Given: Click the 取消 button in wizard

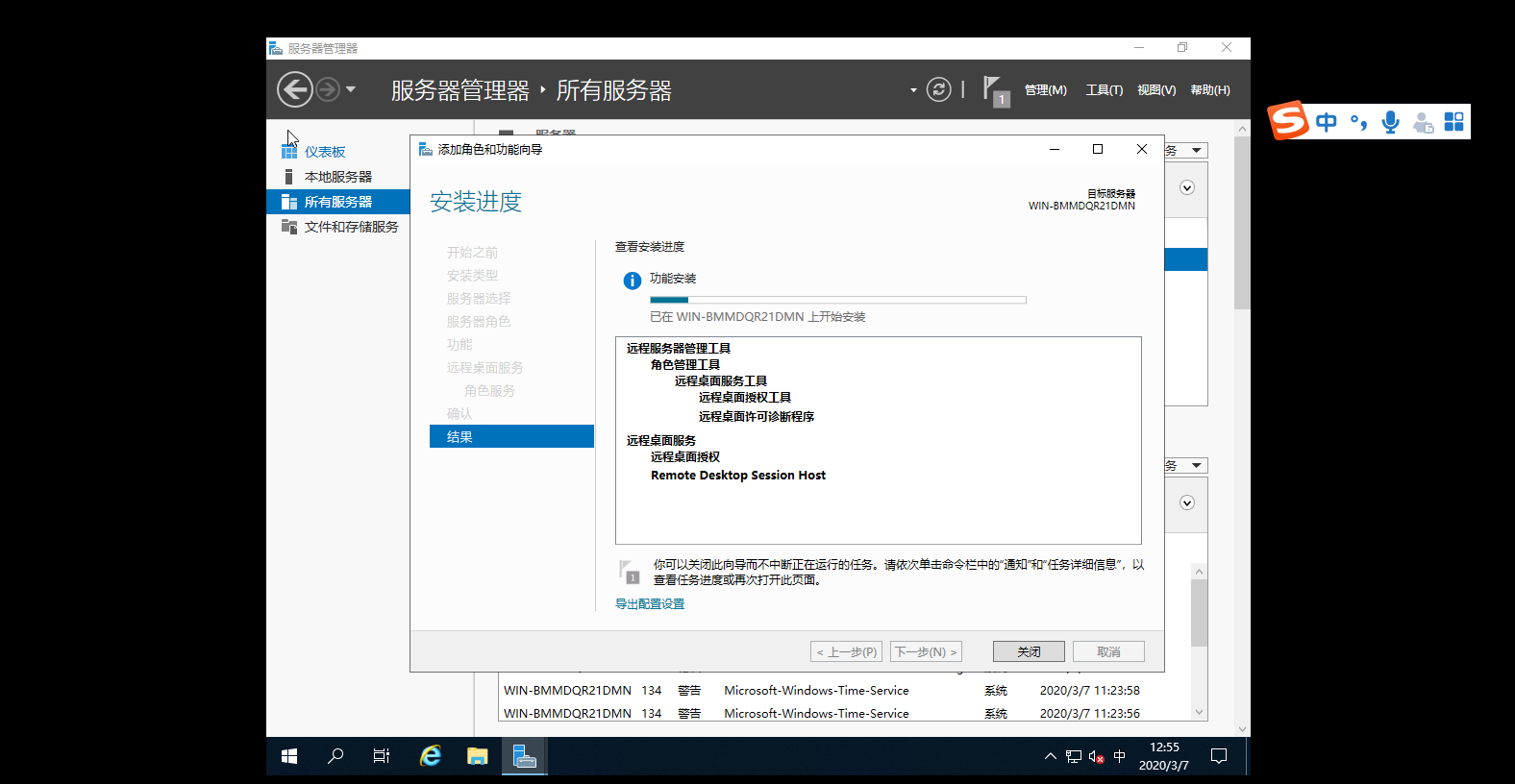Looking at the screenshot, I should tap(1108, 651).
